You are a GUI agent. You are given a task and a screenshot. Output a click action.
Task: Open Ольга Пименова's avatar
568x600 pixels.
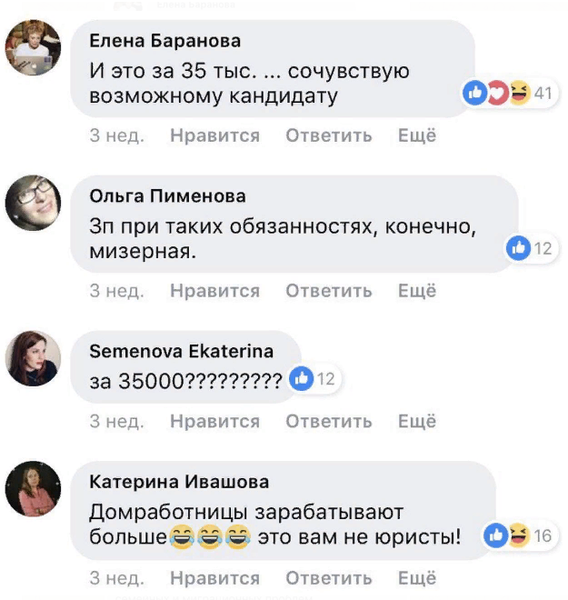(33, 203)
